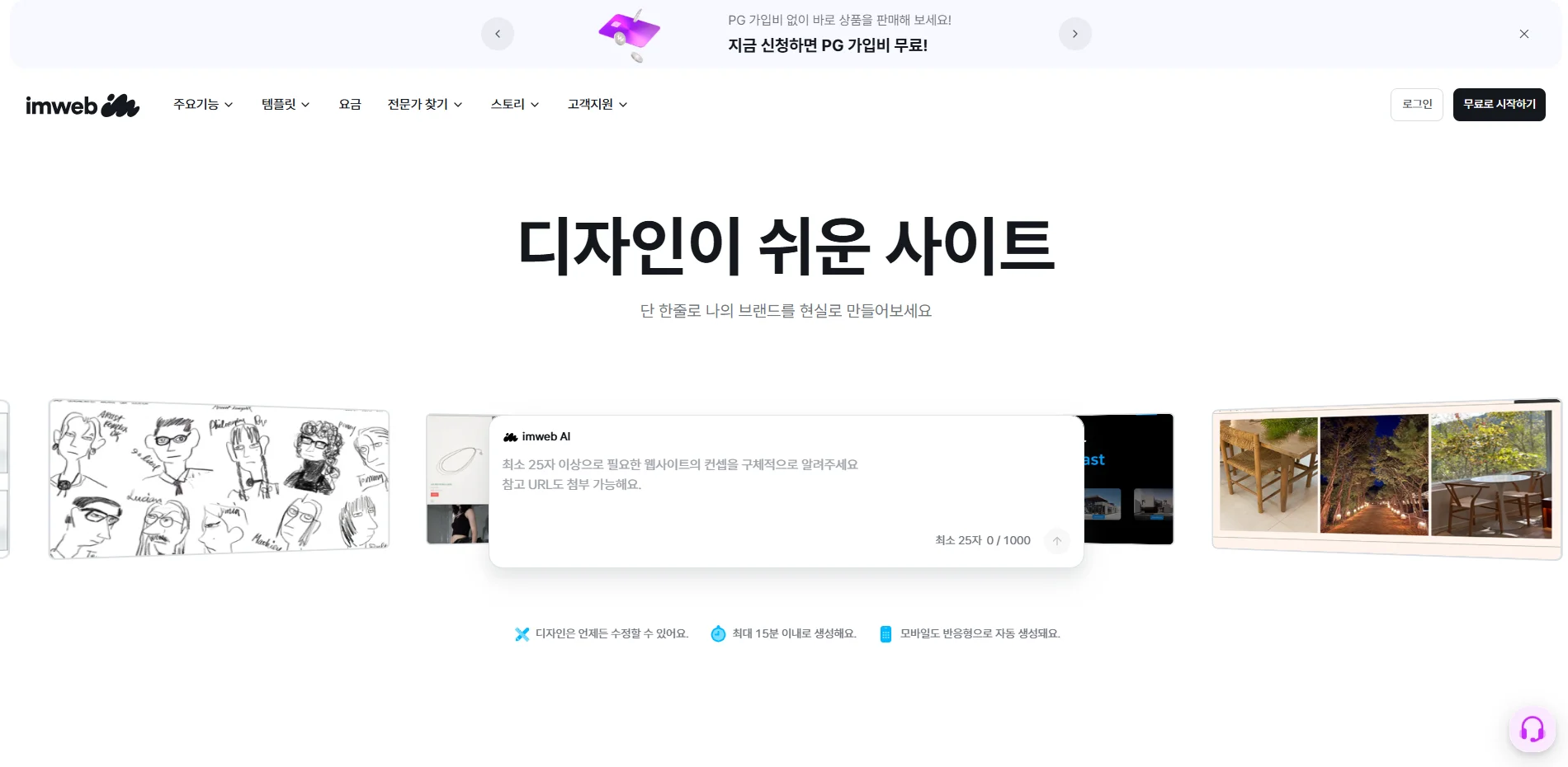Click the '최대 15분 이내로 생성해요.' text
Viewport: 1568px width, 767px height.
795,634
